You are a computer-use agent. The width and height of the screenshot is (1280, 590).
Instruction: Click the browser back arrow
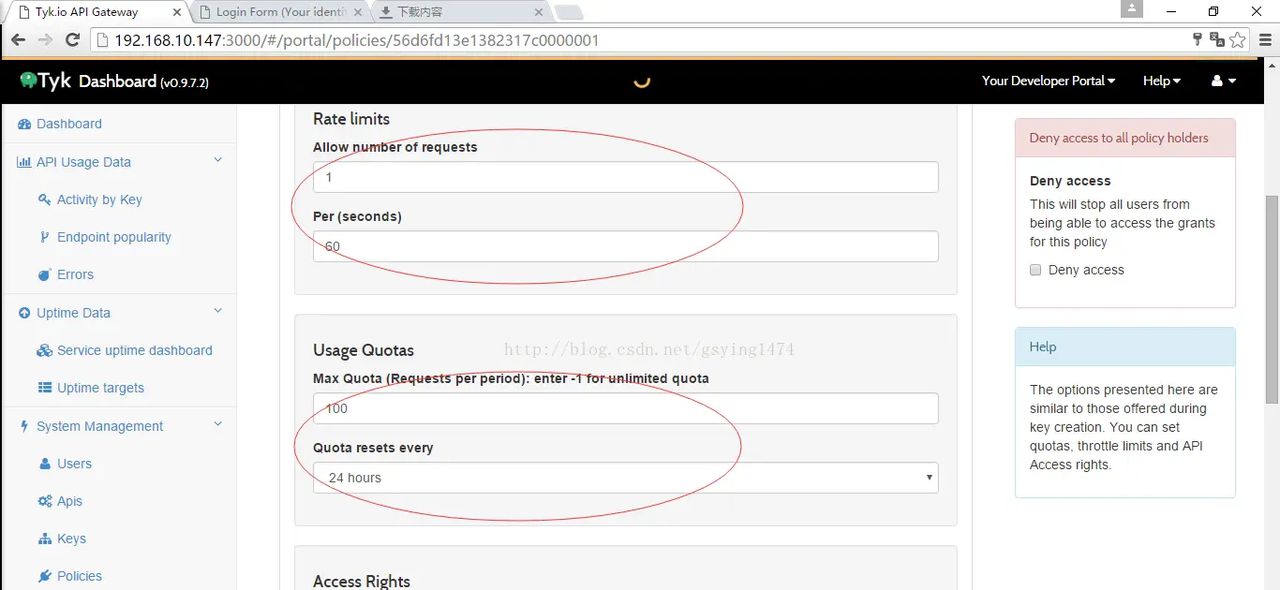point(18,40)
